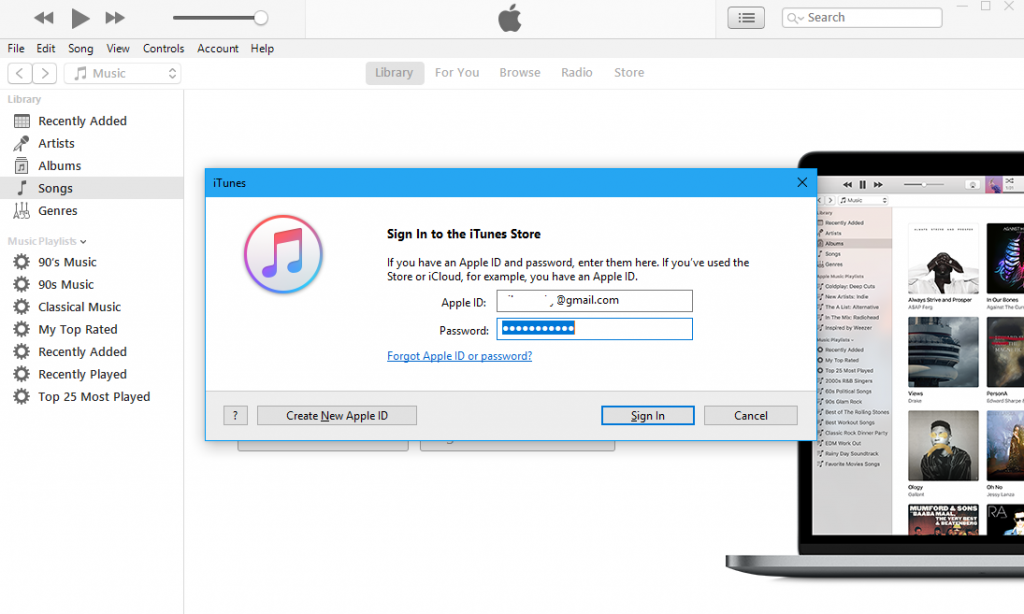Open the Music media type dropdown
This screenshot has height=614, width=1024.
pyautogui.click(x=123, y=73)
